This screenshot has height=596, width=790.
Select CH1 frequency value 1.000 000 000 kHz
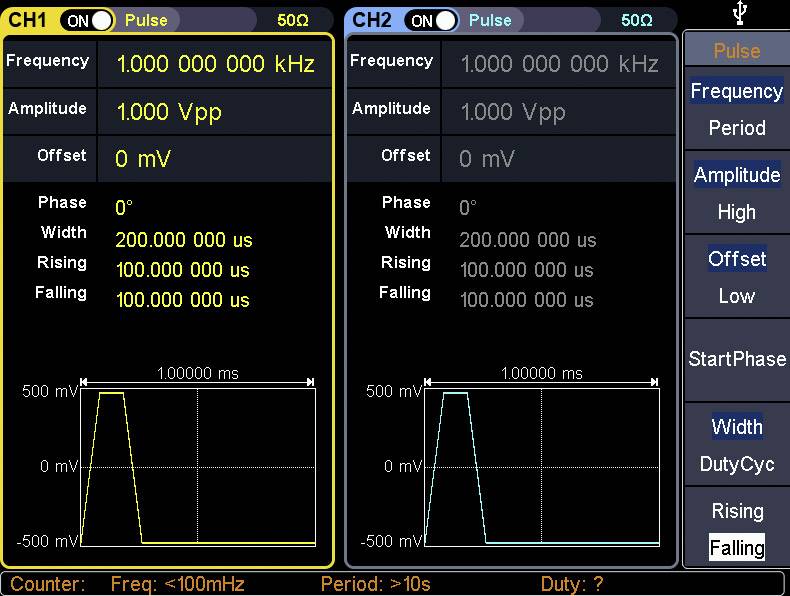pos(215,64)
